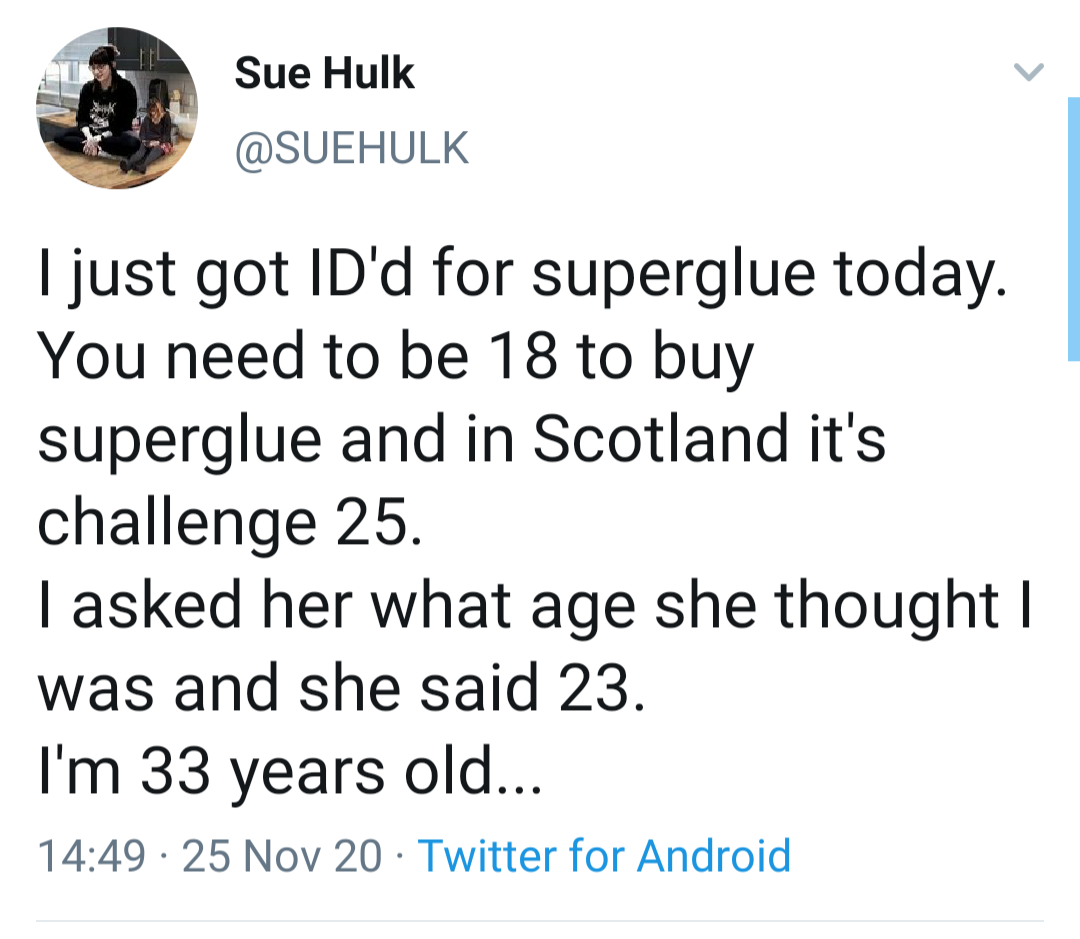Click the line "was and she said 23."

click(x=336, y=689)
